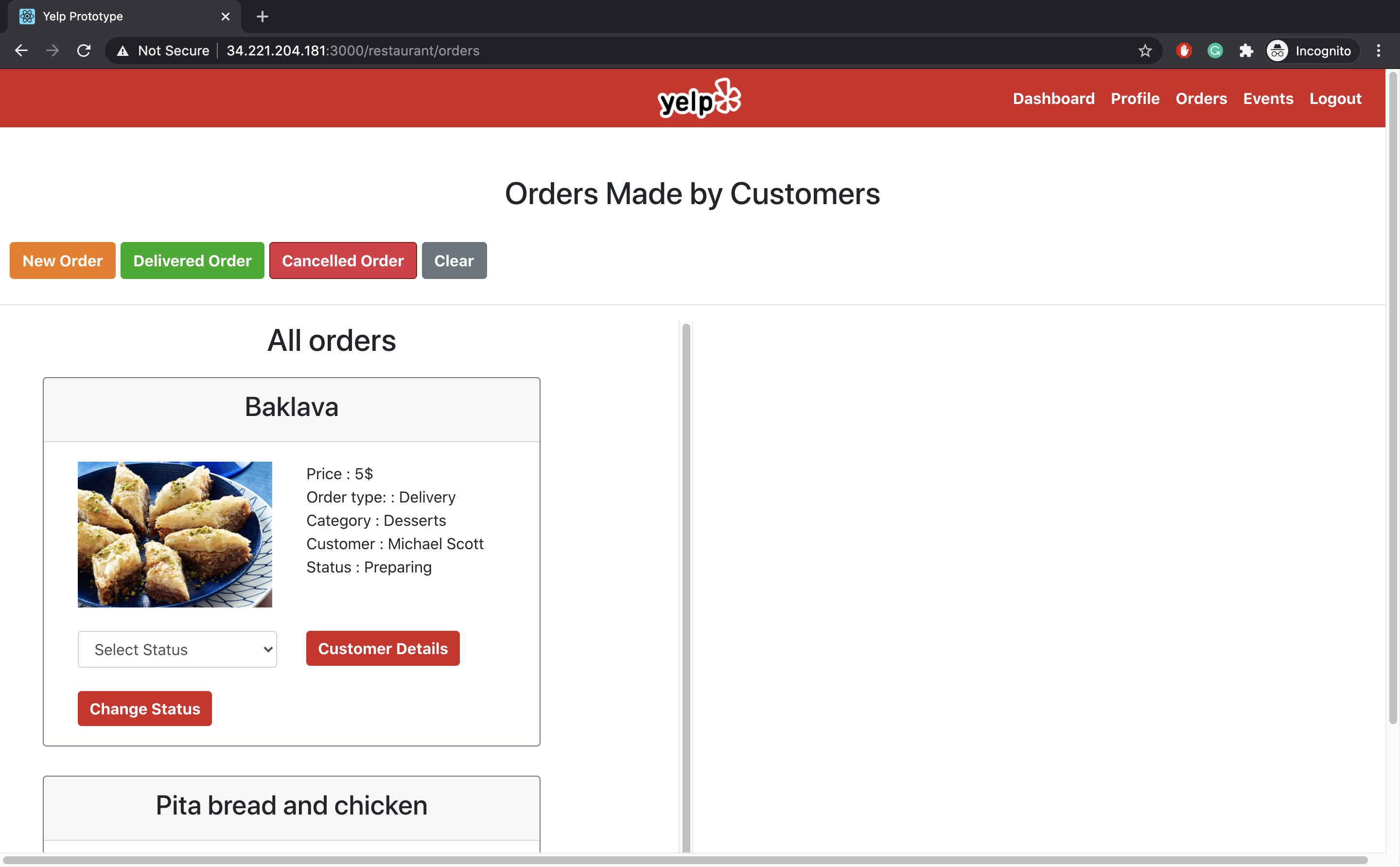Filter by New Order button
This screenshot has height=867, width=1400.
[63, 260]
